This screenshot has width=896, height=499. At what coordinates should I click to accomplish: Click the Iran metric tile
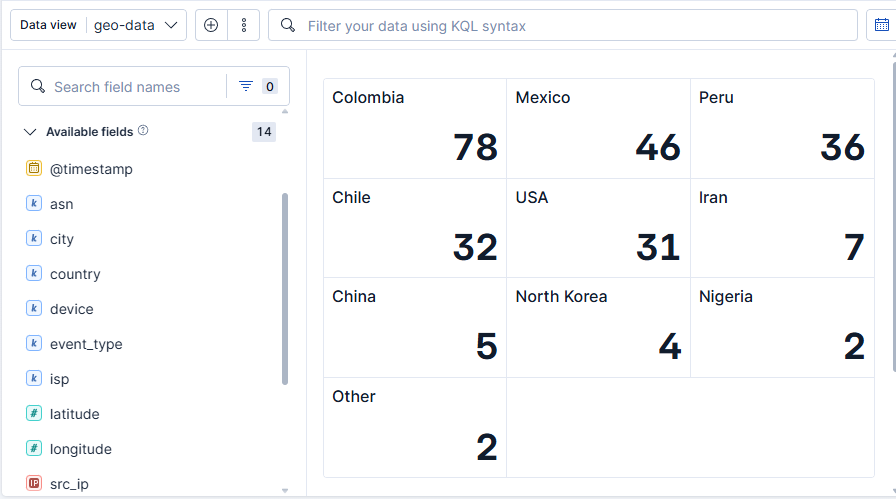[x=782, y=228]
